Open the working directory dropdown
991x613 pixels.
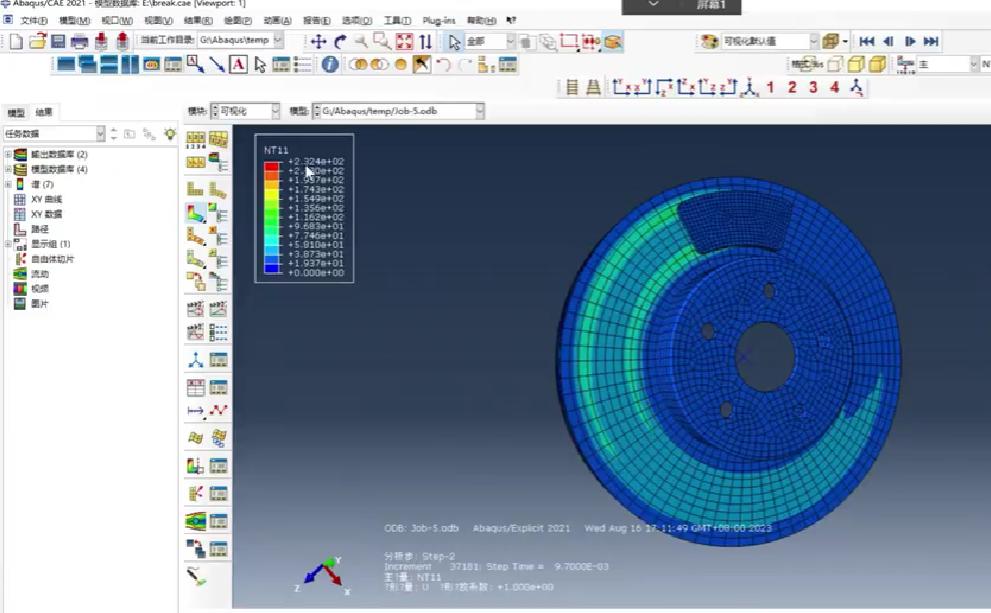point(277,40)
